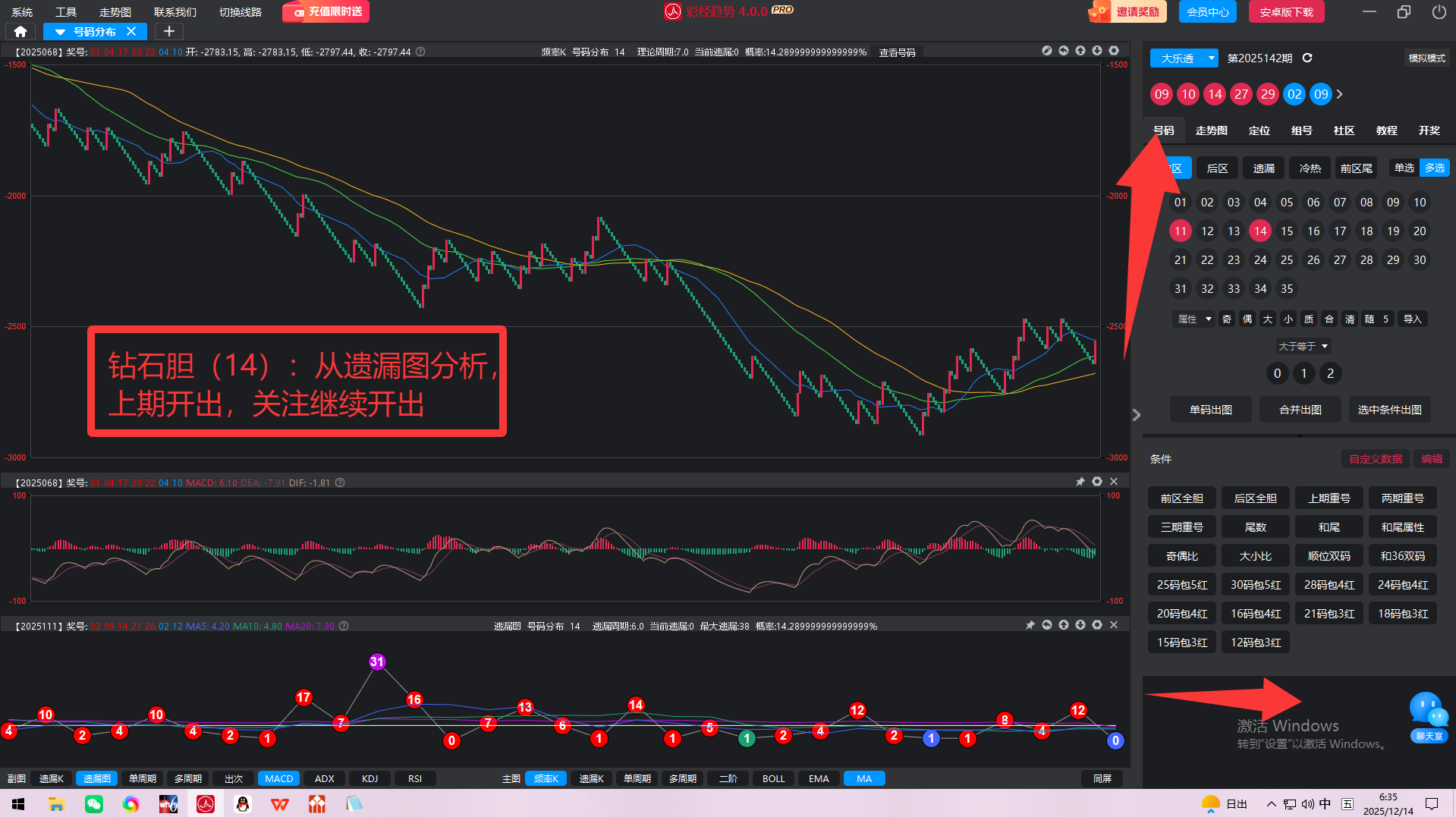Open settings hexagon icon of MACD panel
Screen dimensions: 1456x817
click(1097, 482)
